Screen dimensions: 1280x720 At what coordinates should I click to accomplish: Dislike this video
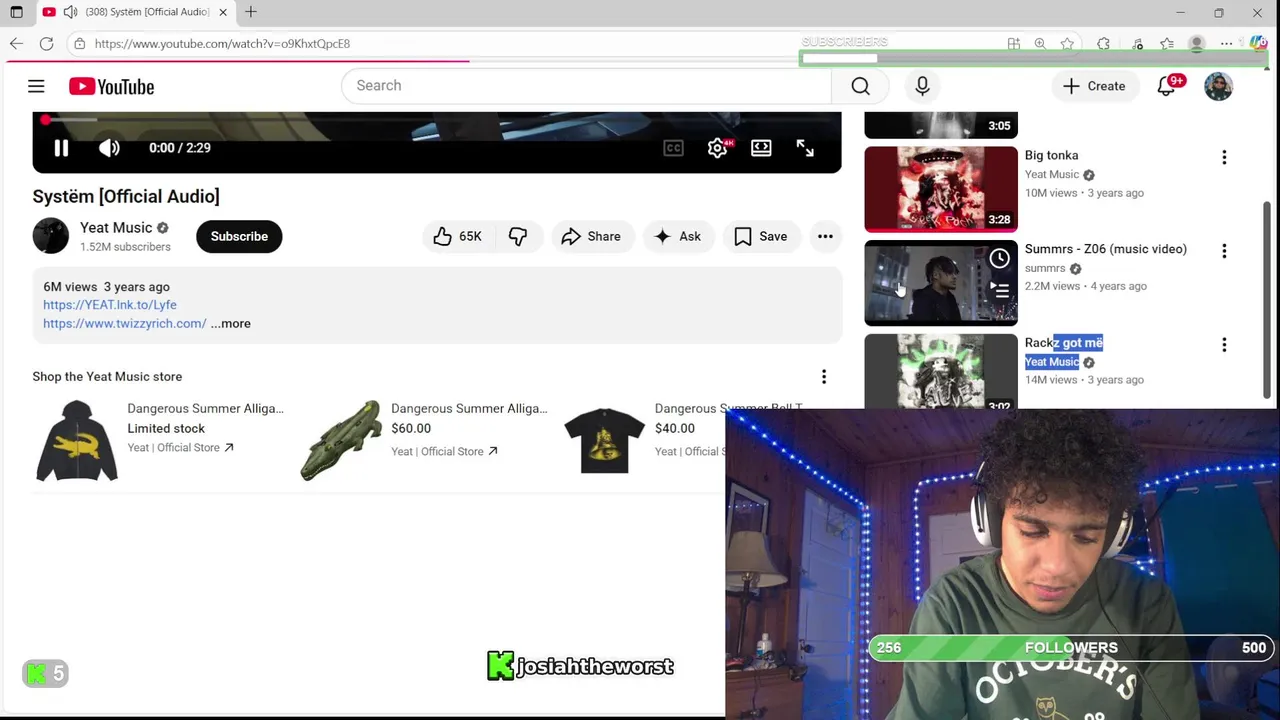click(518, 236)
